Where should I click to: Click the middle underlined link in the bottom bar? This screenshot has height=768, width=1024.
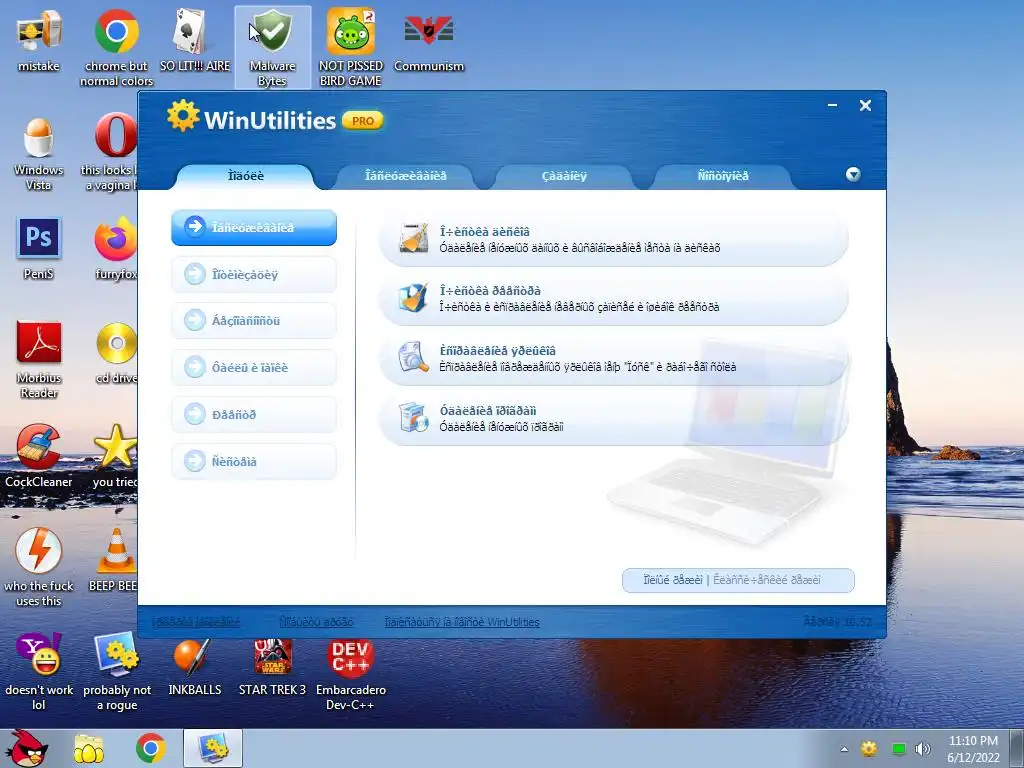coord(317,622)
